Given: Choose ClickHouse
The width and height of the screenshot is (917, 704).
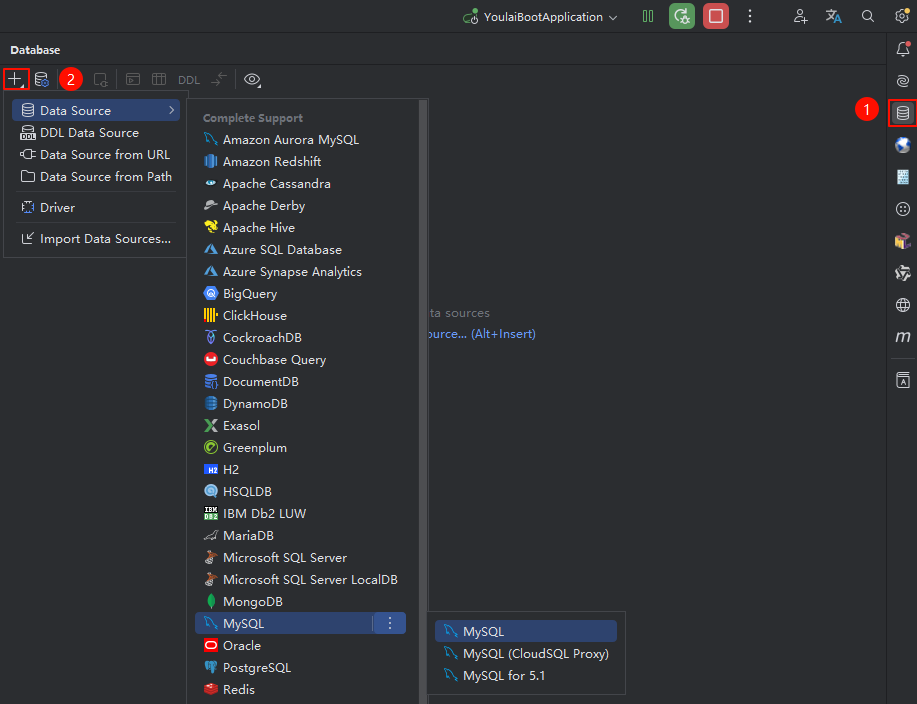Looking at the screenshot, I should tap(301, 316).
